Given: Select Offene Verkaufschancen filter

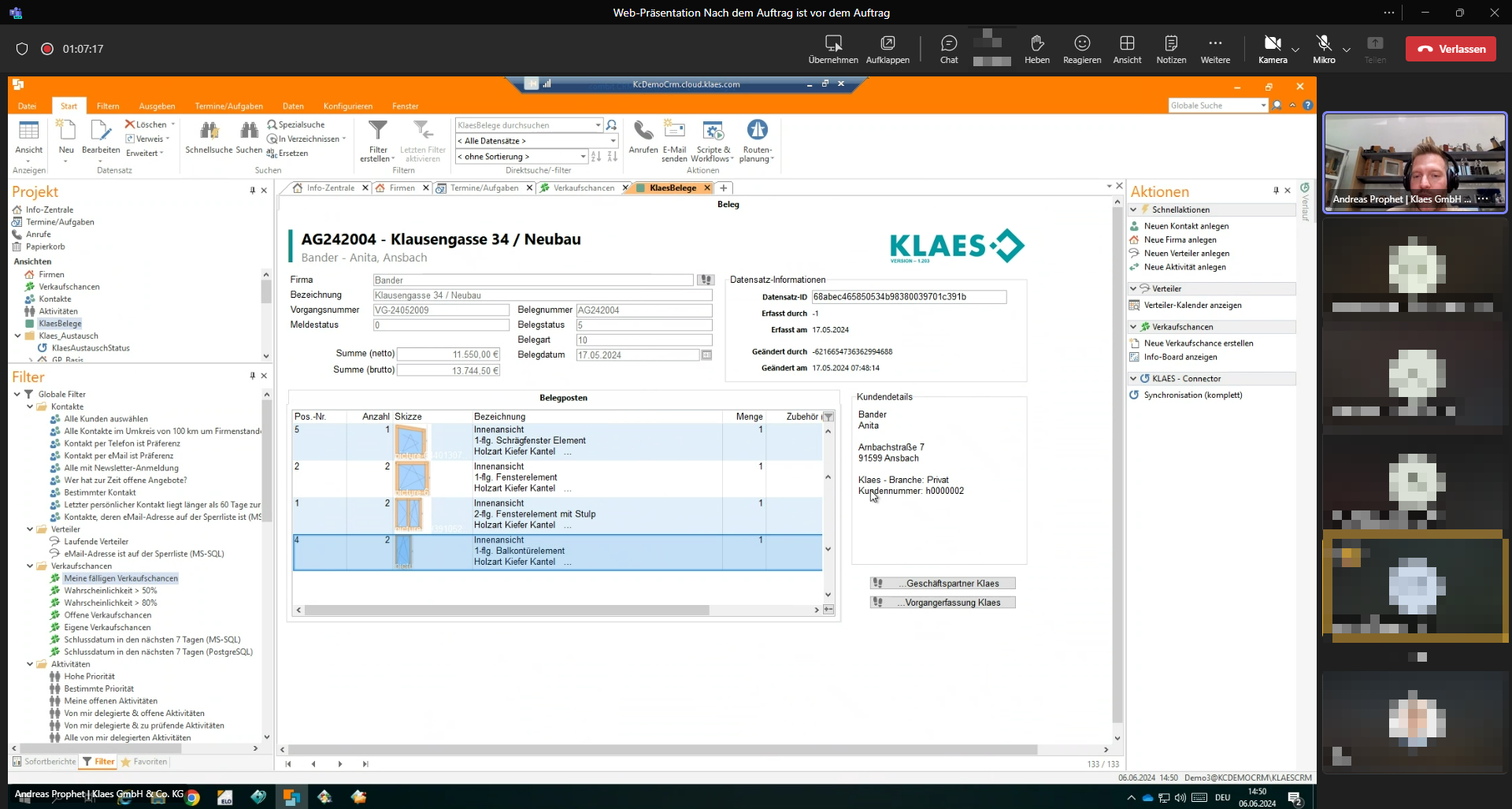Looking at the screenshot, I should pyautogui.click(x=107, y=615).
